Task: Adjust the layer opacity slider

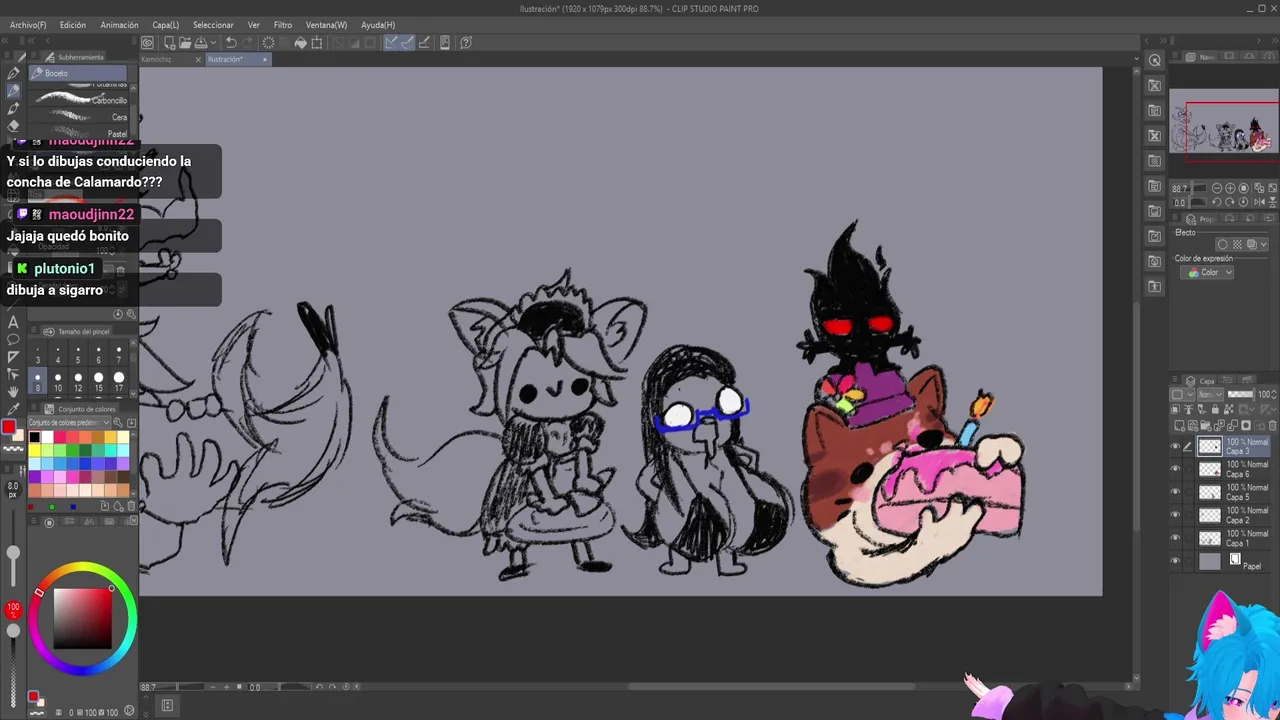Action: pos(1240,394)
